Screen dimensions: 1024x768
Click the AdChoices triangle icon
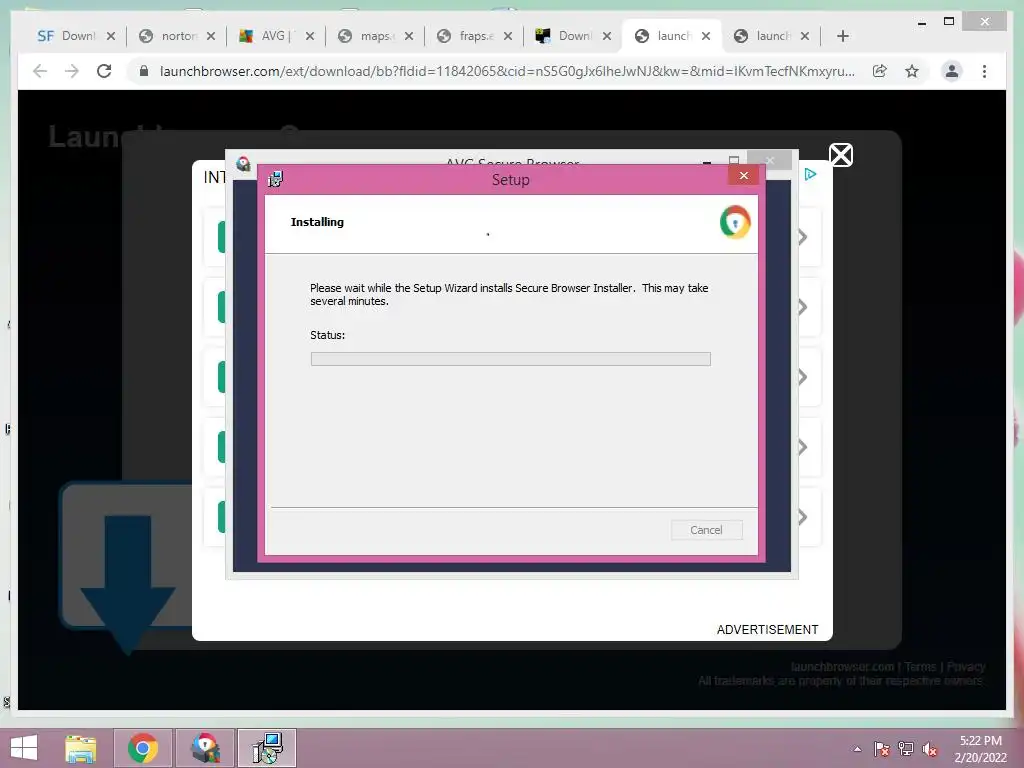coord(810,174)
